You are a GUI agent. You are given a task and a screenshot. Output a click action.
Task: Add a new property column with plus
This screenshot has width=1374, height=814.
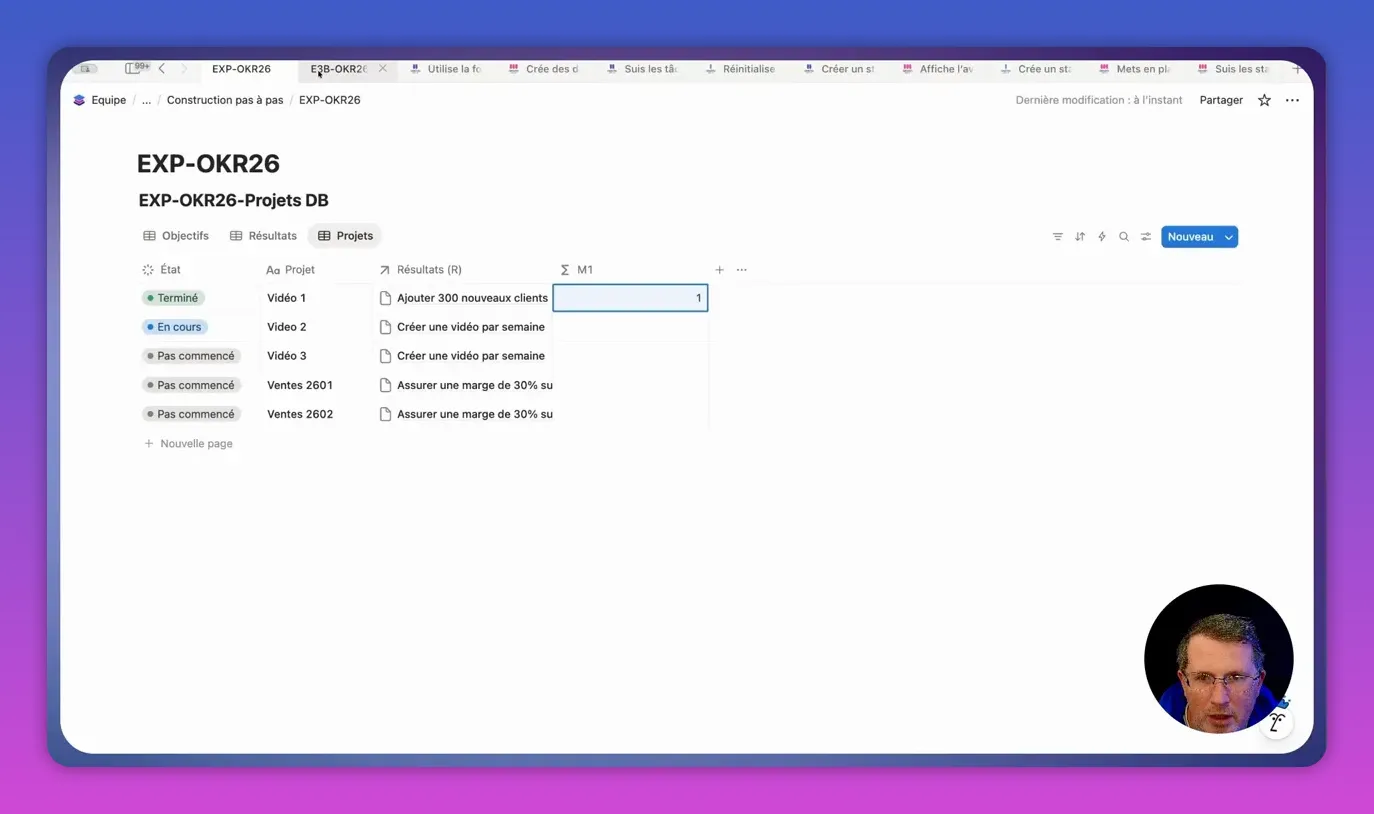pyautogui.click(x=719, y=270)
